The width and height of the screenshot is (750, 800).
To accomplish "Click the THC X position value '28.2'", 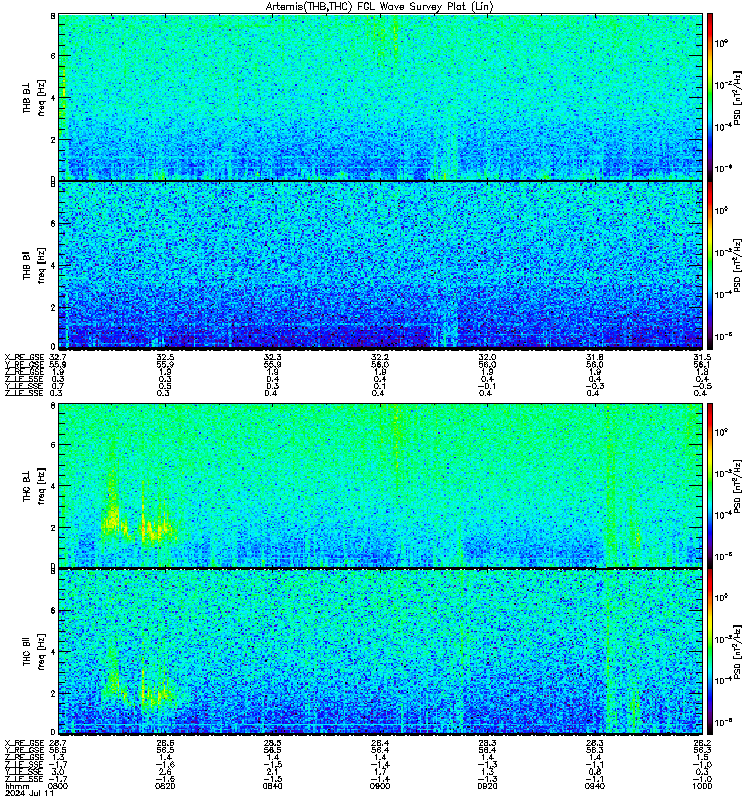I will click(702, 743).
